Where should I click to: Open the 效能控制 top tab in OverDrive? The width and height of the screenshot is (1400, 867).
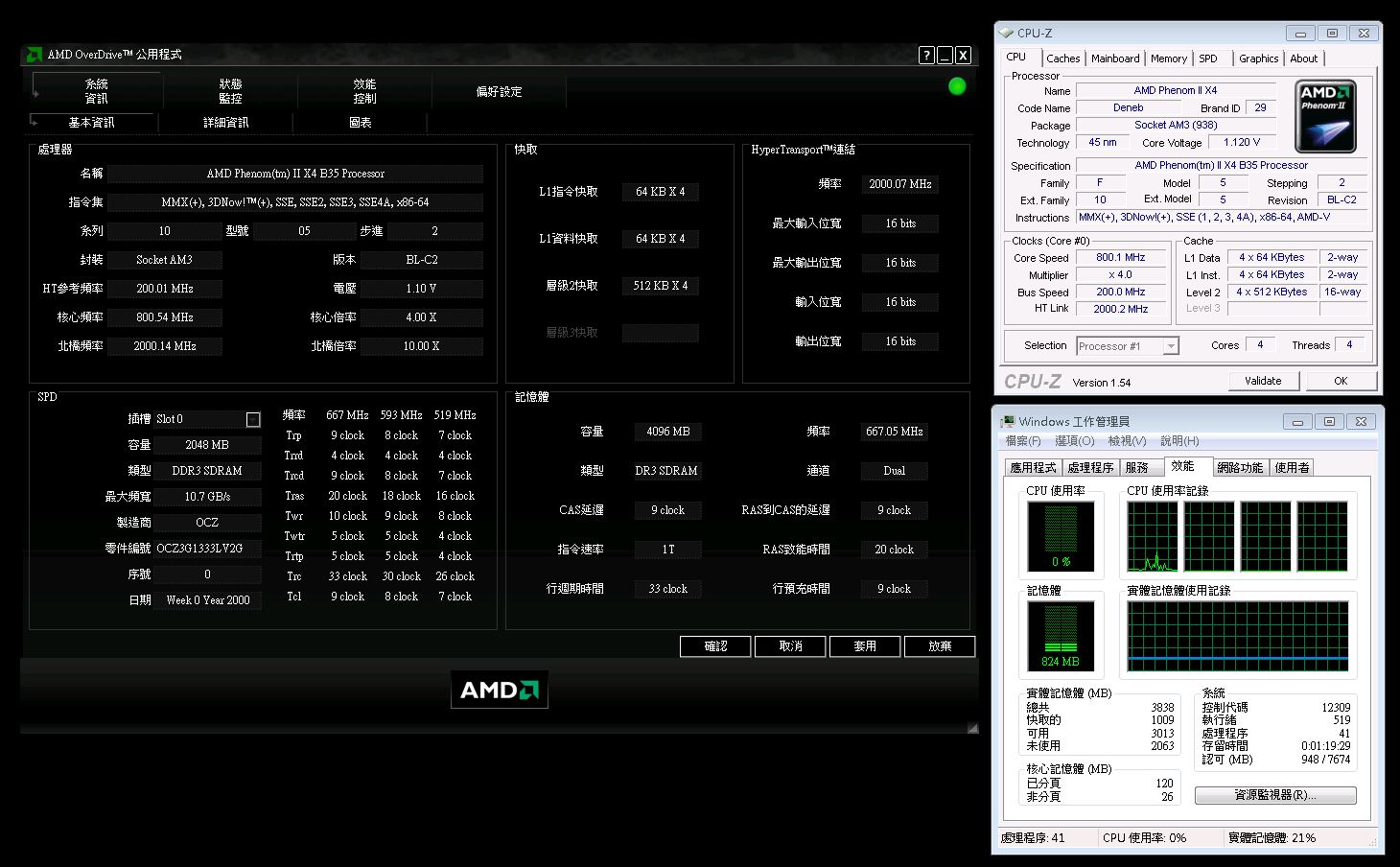[x=364, y=91]
